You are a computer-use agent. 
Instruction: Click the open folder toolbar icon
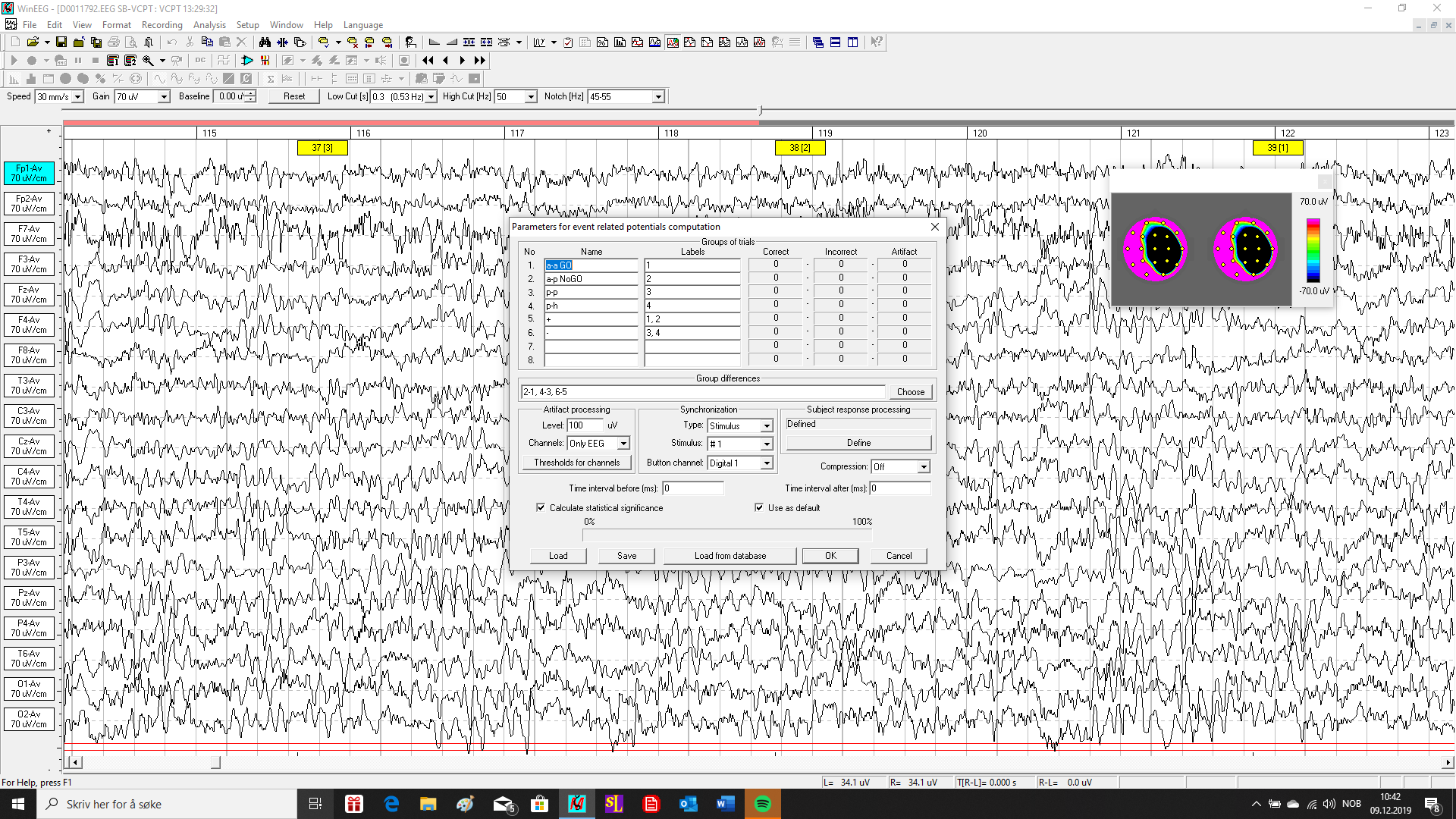coord(33,42)
